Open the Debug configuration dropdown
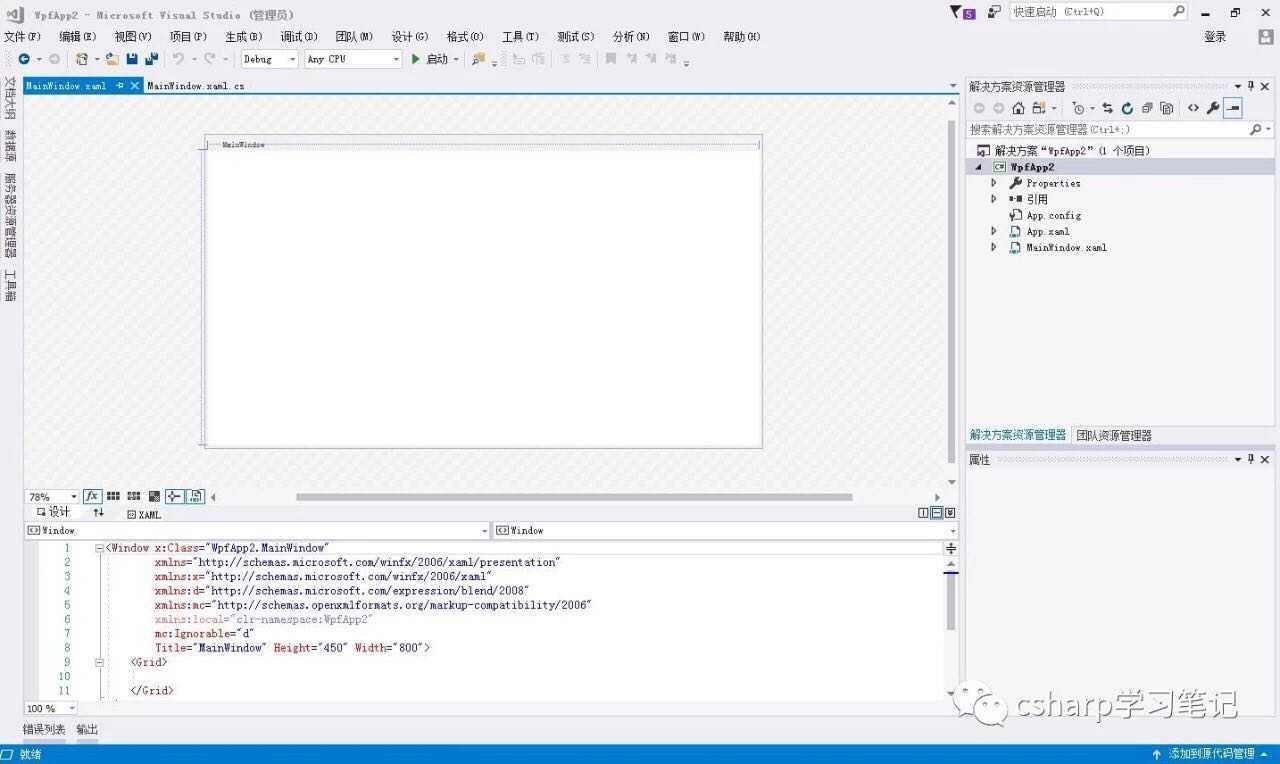The width and height of the screenshot is (1280, 764). point(270,59)
